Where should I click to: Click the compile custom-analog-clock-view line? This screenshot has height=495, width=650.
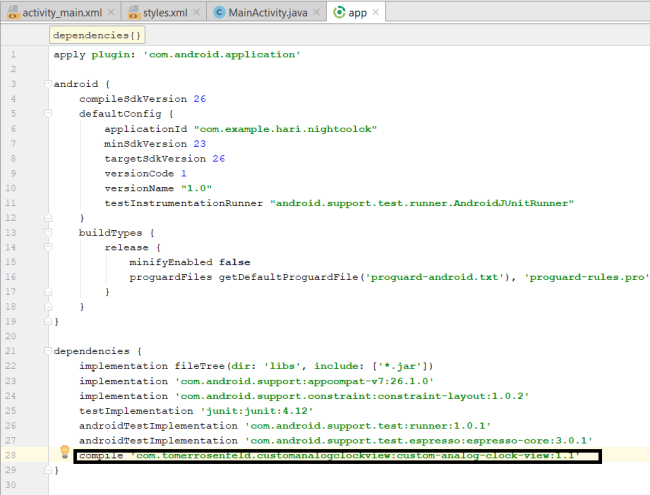point(337,456)
